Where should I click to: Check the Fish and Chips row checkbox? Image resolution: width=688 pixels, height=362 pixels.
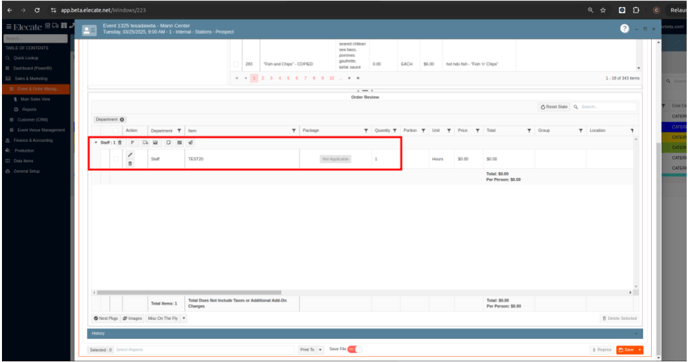pyautogui.click(x=236, y=64)
